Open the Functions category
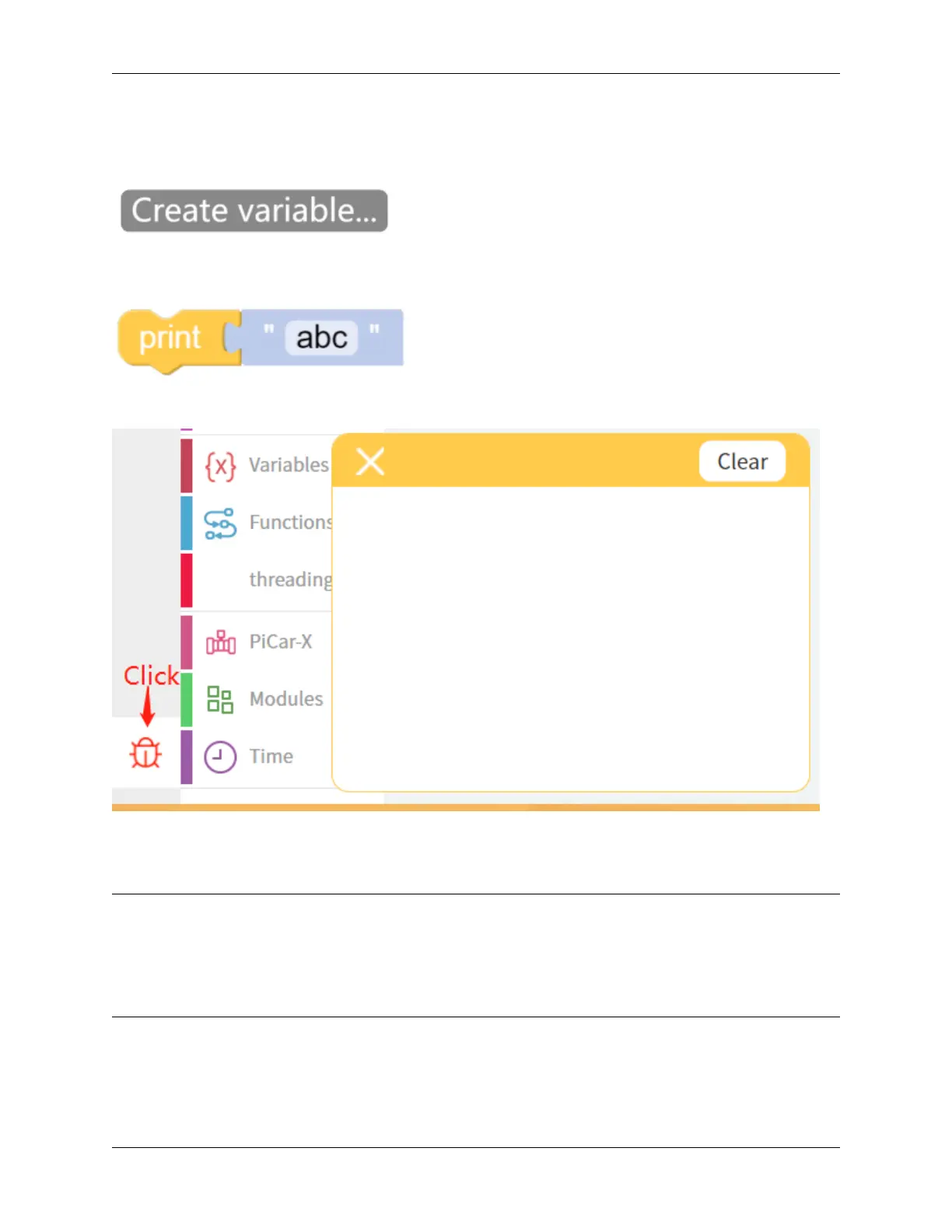 (290, 523)
